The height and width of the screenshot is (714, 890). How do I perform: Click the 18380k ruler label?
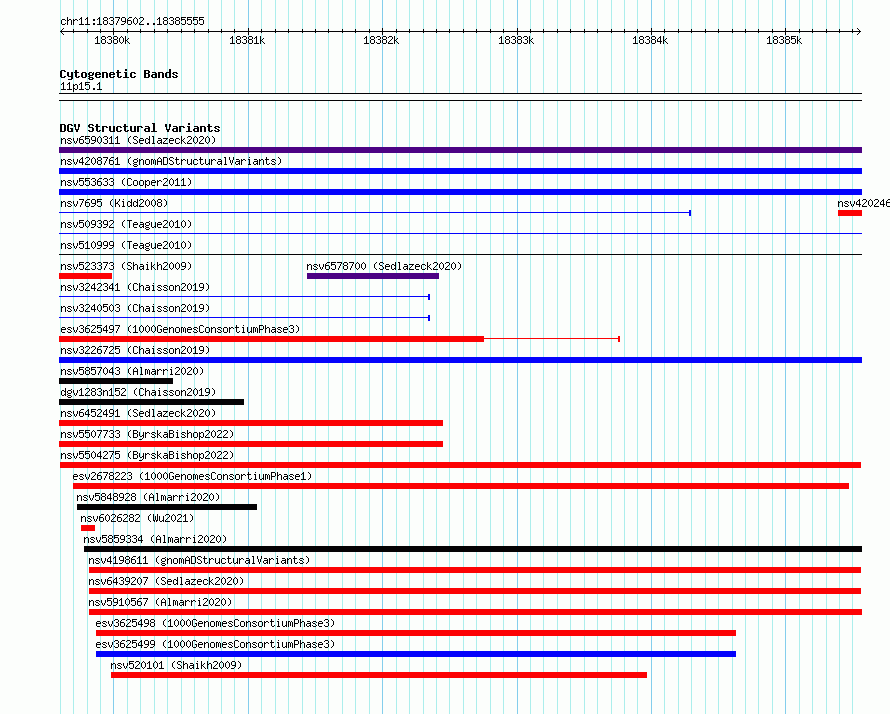pos(112,40)
